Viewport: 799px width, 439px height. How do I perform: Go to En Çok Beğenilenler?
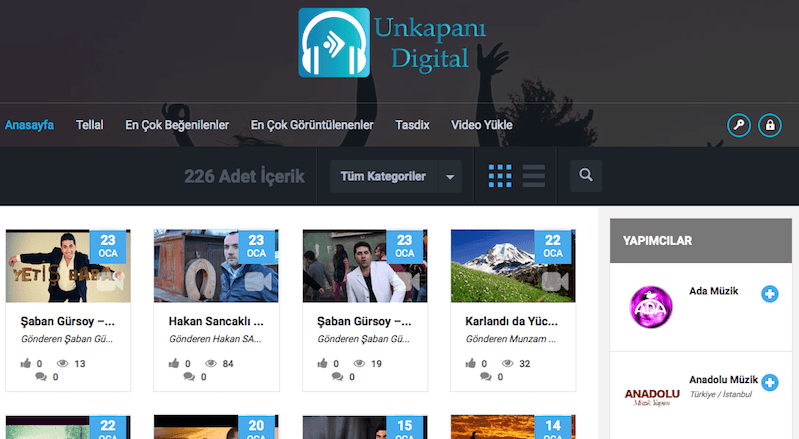coord(177,125)
